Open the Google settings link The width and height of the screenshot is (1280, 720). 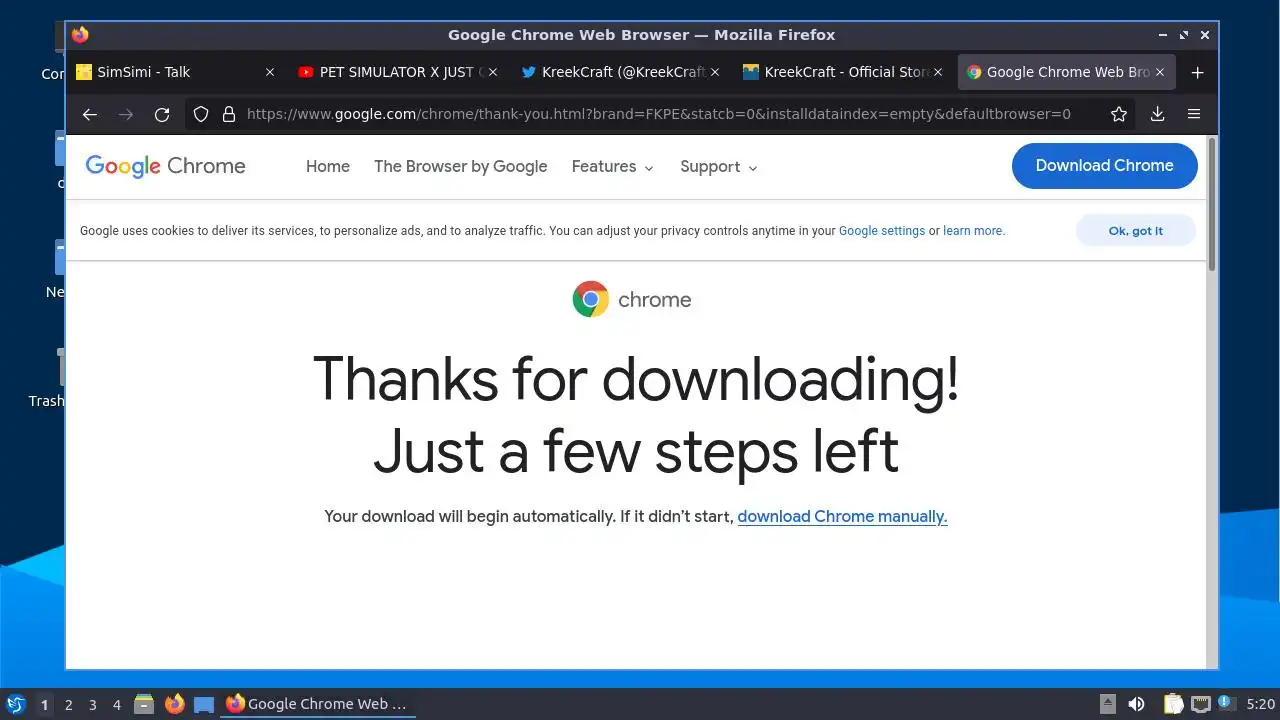[x=882, y=231]
